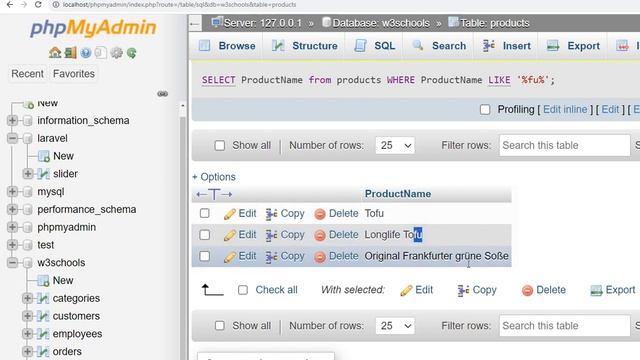Expand the phpmyadmin database node

tap(12, 227)
